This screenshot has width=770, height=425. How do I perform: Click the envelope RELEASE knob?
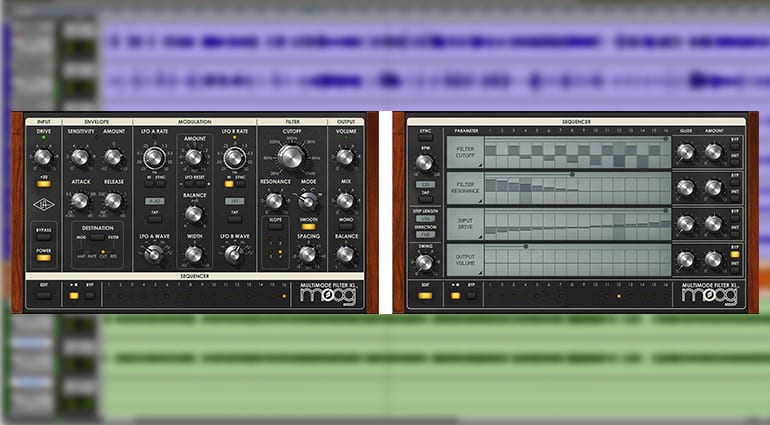pos(113,200)
